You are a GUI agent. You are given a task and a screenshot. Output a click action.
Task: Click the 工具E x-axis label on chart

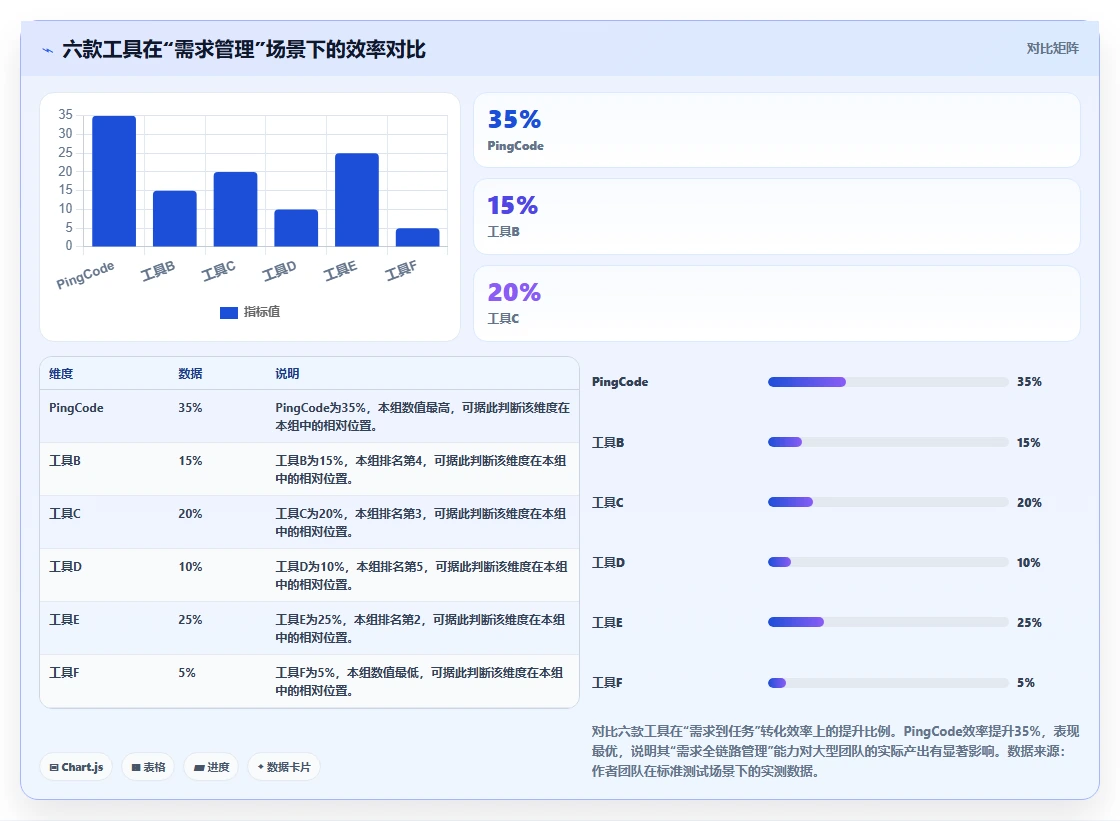(340, 271)
